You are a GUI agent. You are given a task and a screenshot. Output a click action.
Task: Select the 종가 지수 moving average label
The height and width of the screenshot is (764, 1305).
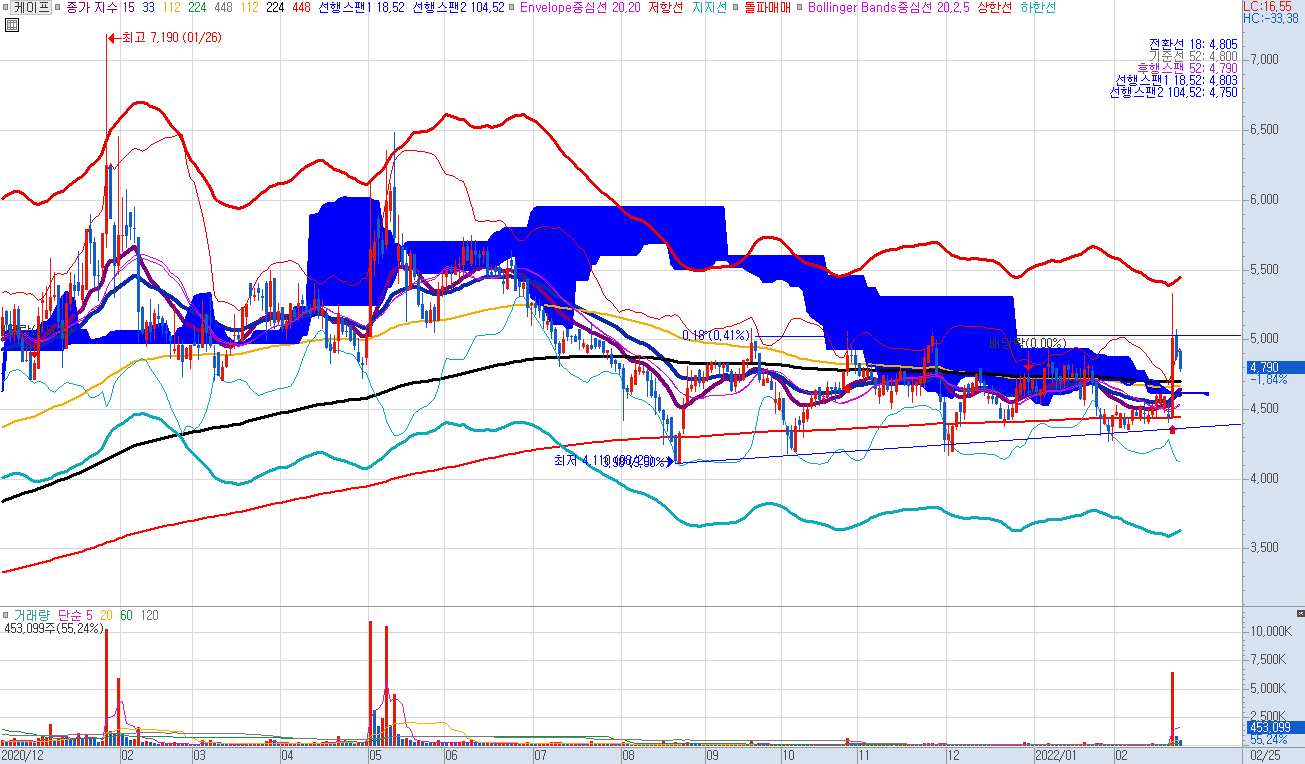pos(90,7)
